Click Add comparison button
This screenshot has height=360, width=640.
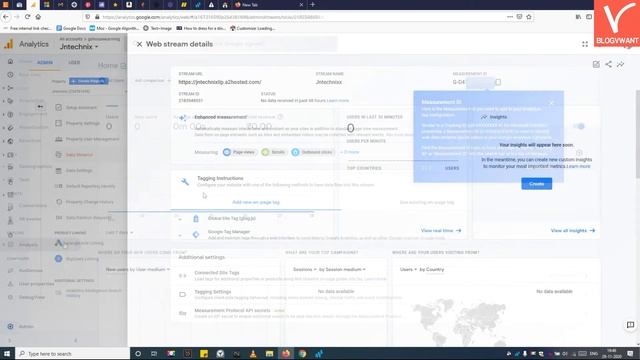tap(152, 80)
